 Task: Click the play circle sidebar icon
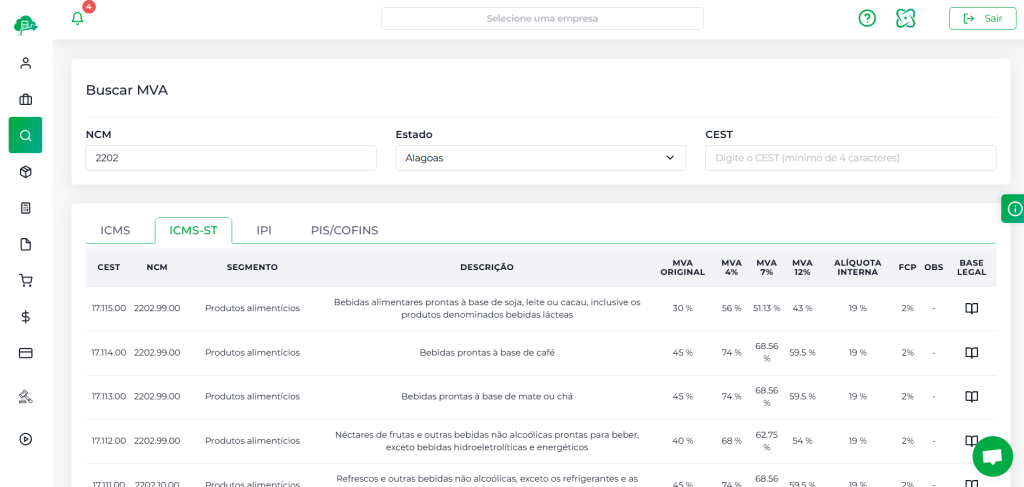(x=26, y=439)
